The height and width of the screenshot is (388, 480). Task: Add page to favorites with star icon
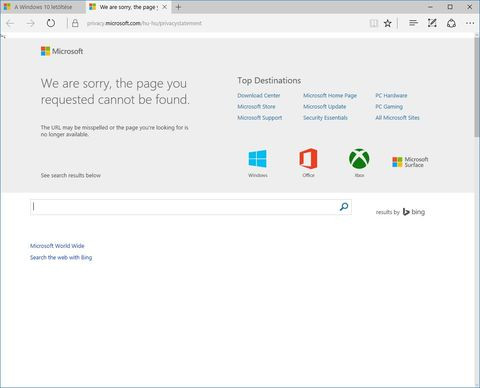coord(387,23)
